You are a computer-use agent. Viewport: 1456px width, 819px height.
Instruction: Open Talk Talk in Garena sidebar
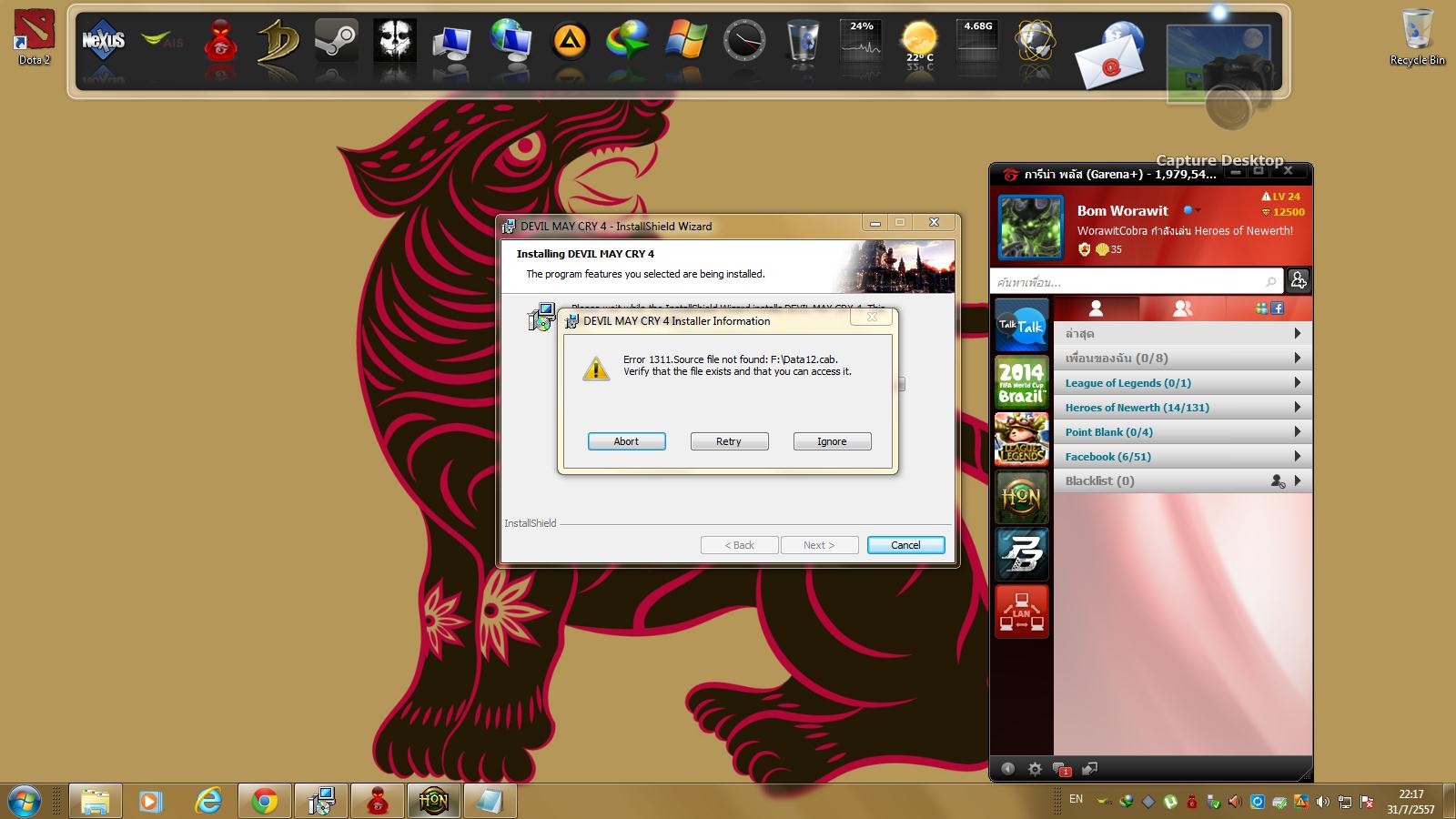(x=1021, y=325)
